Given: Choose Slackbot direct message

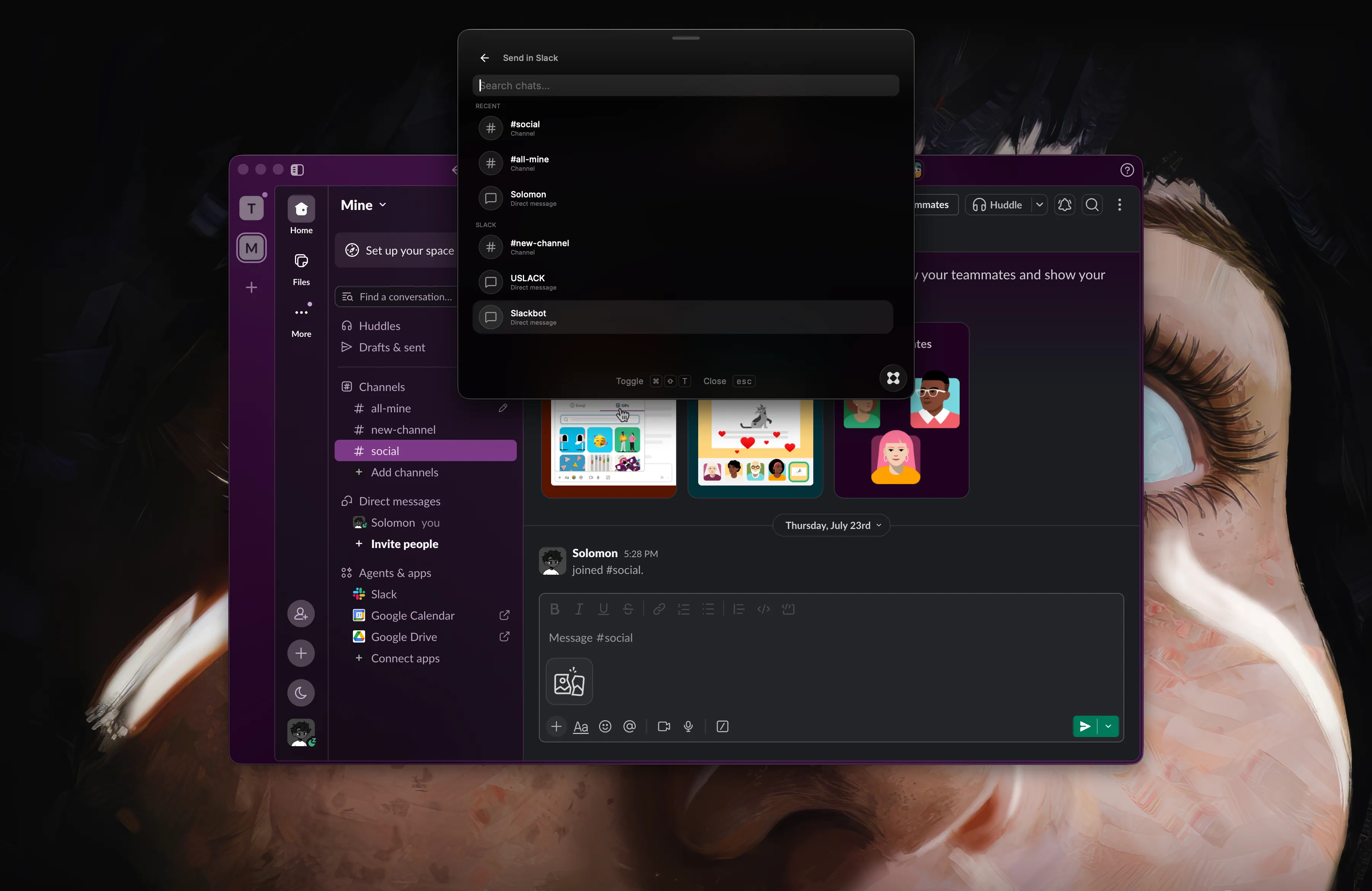Looking at the screenshot, I should click(683, 317).
